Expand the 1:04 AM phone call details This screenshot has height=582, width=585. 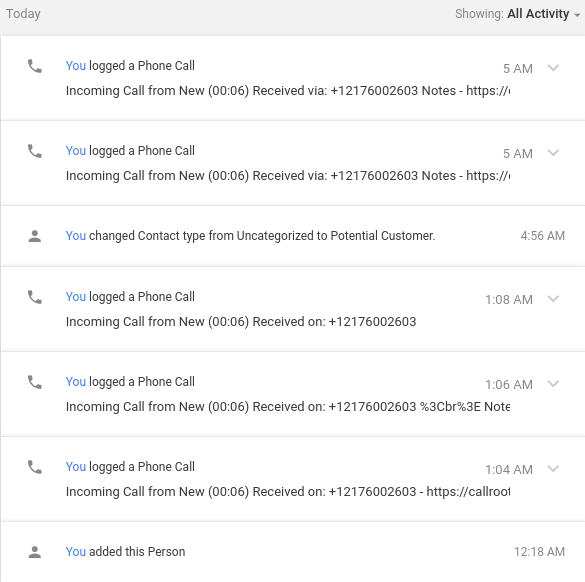[553, 469]
